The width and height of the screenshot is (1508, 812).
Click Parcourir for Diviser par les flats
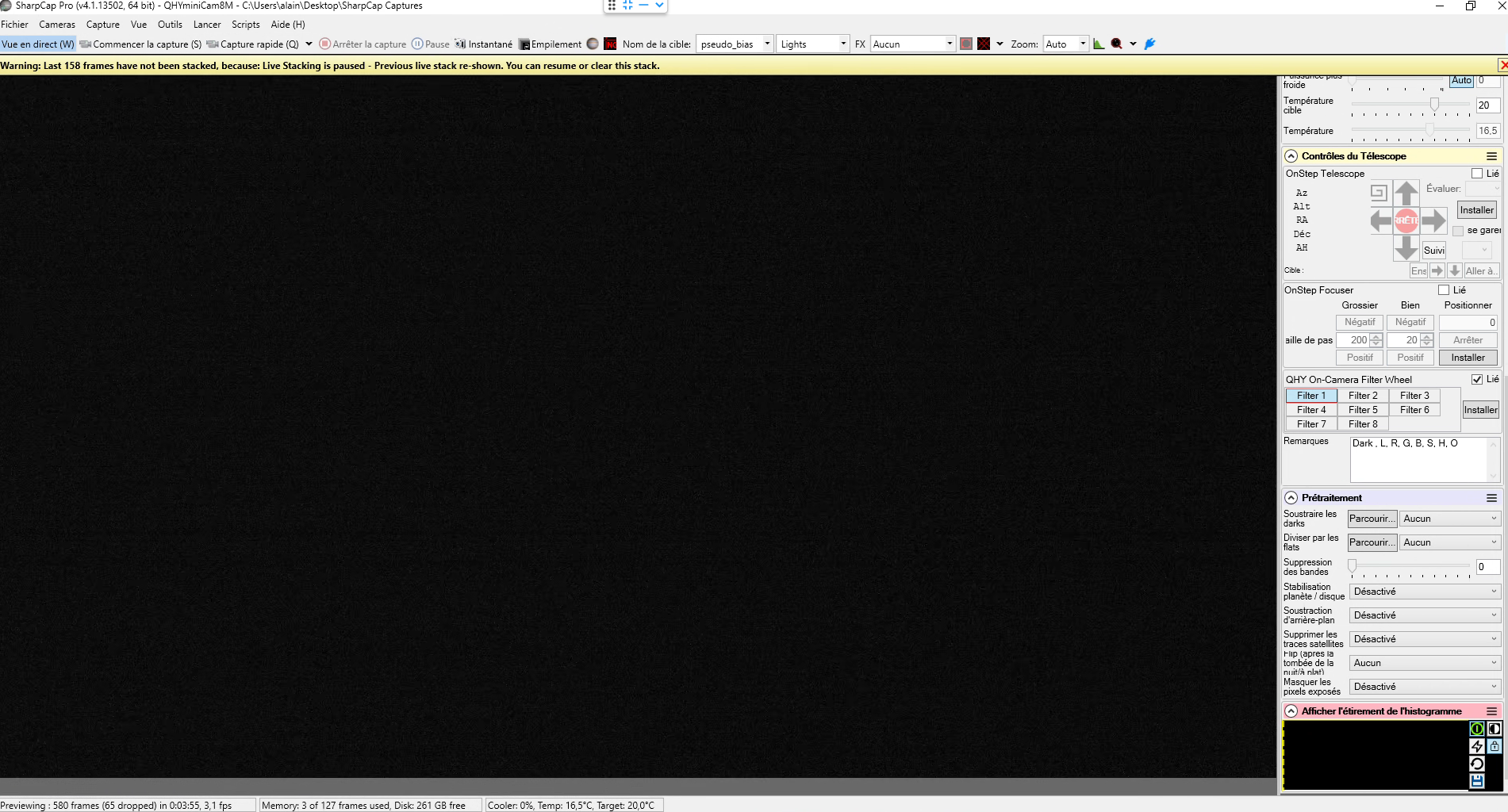point(1372,542)
